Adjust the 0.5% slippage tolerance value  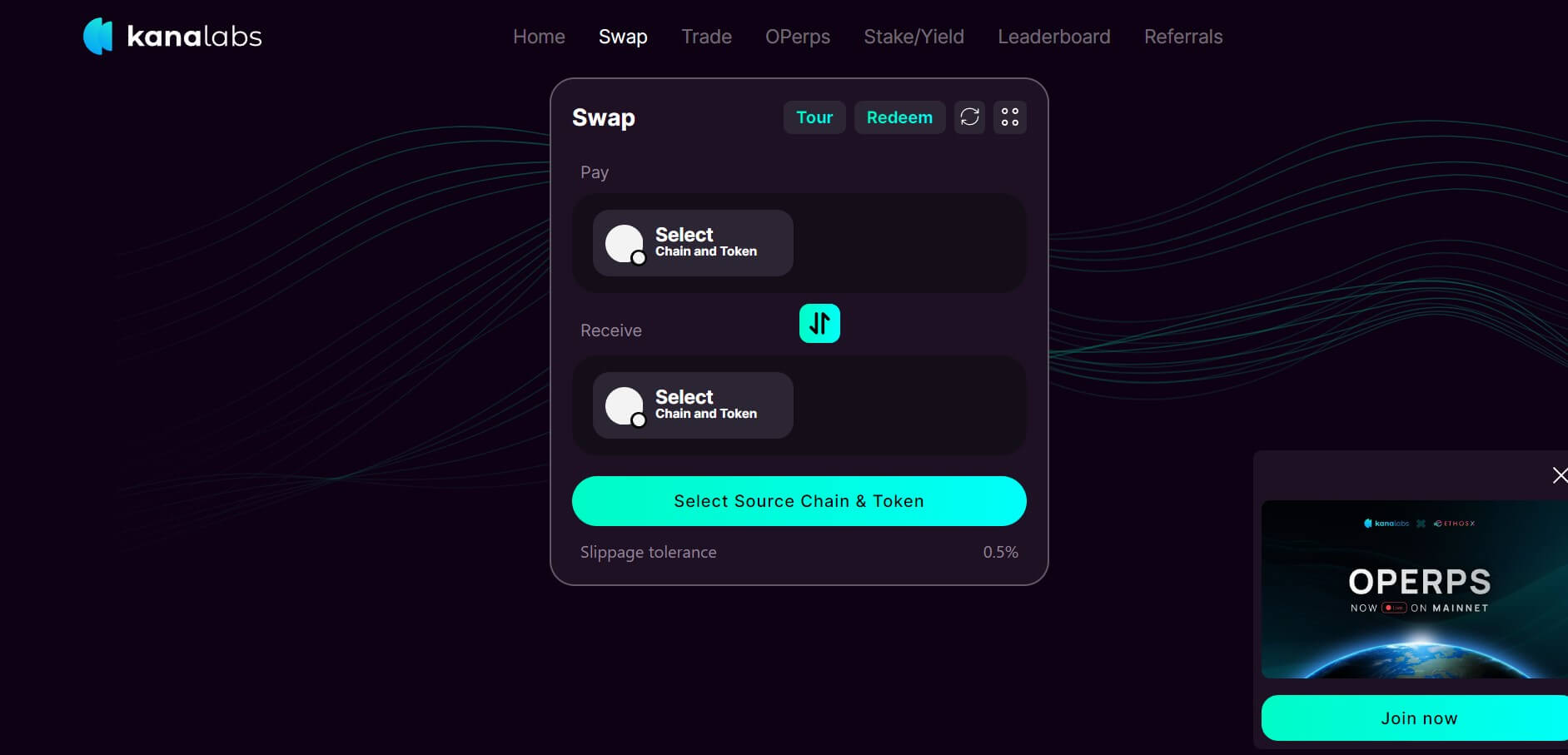[1000, 552]
